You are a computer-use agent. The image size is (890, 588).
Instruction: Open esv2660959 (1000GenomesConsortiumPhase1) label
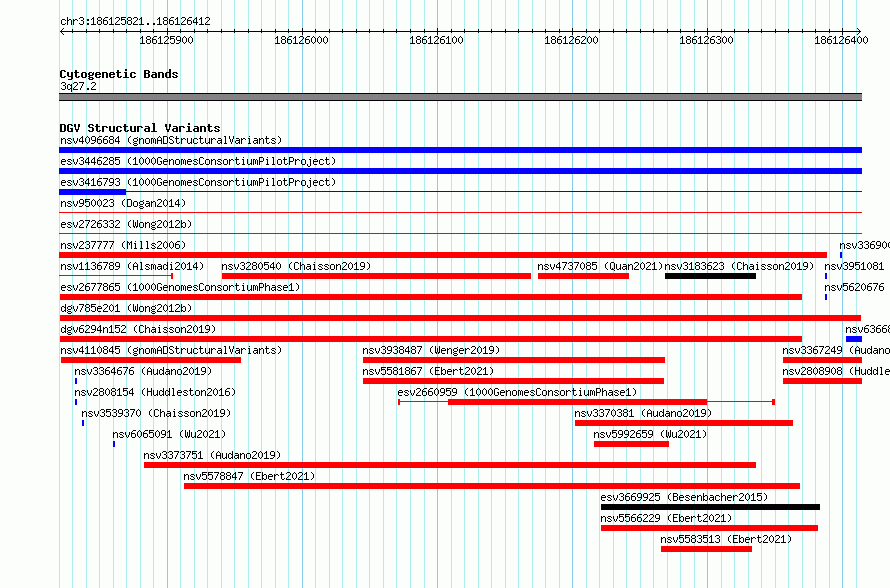coord(517,392)
